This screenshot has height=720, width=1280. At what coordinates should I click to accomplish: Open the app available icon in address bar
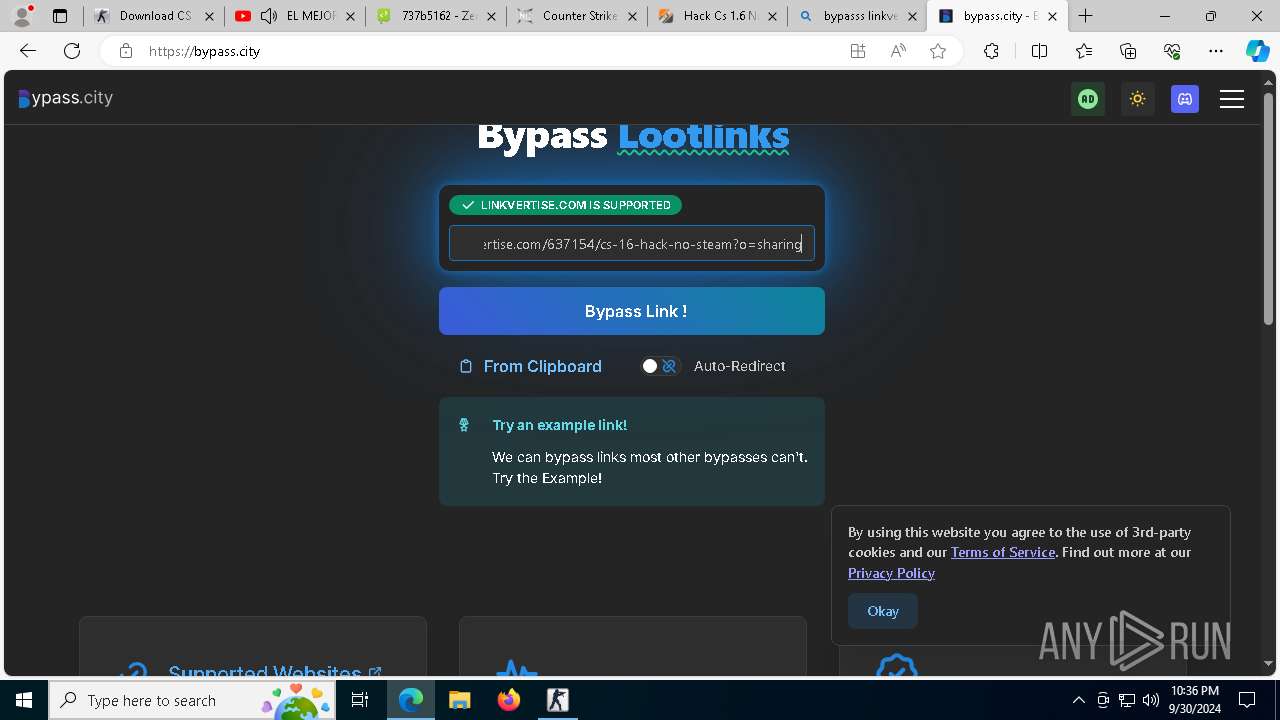point(858,51)
